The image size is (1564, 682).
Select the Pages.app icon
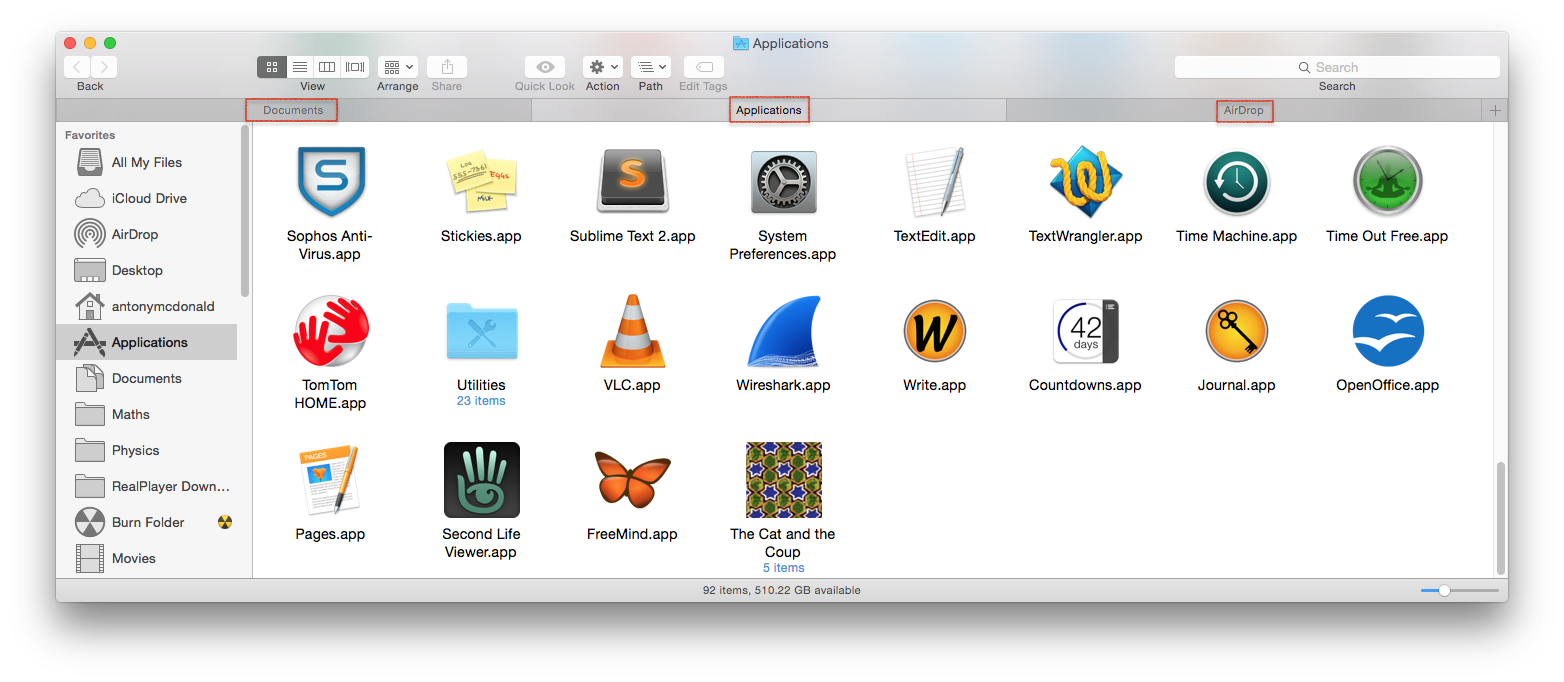click(x=328, y=480)
